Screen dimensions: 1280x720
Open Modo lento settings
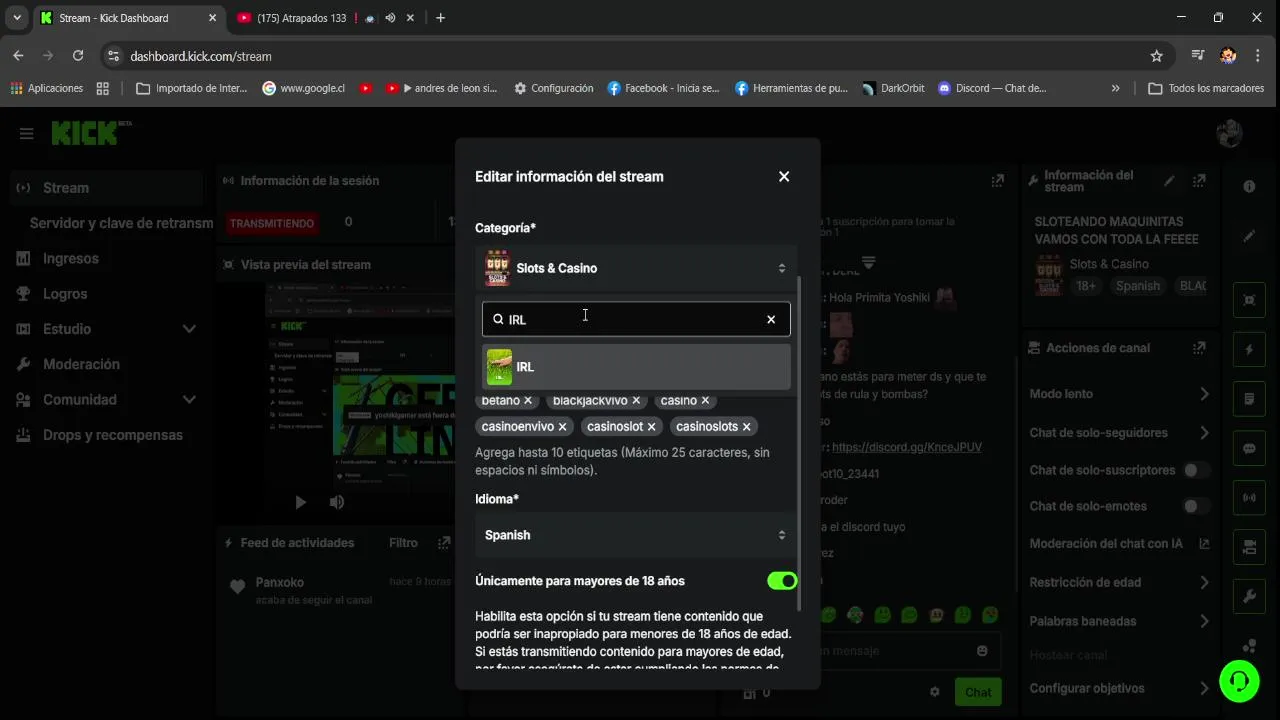pyautogui.click(x=1120, y=394)
